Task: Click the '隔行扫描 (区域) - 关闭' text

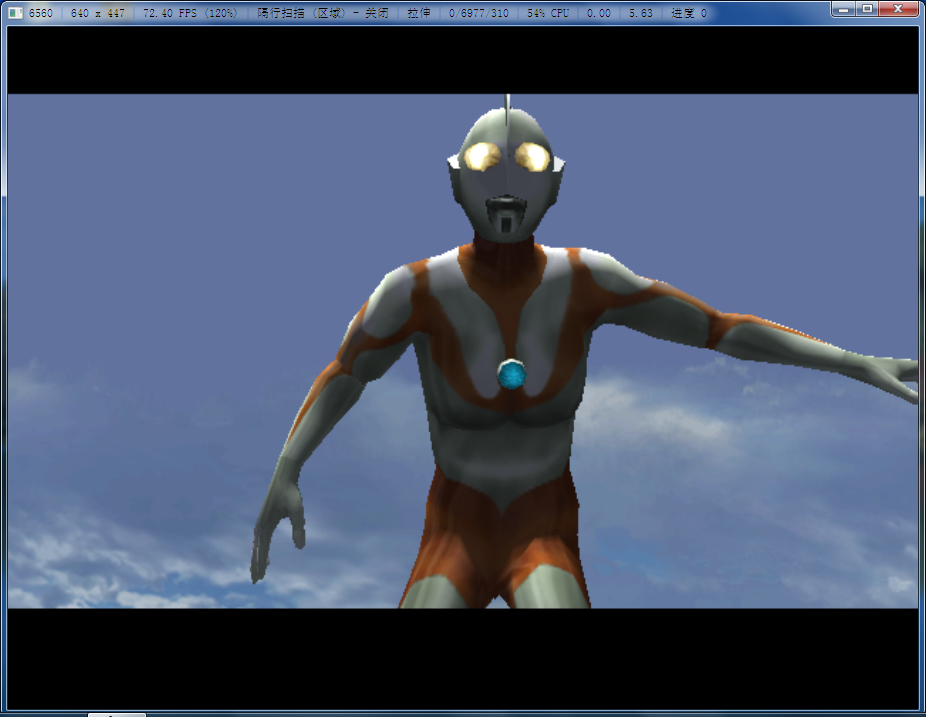Action: pyautogui.click(x=323, y=13)
